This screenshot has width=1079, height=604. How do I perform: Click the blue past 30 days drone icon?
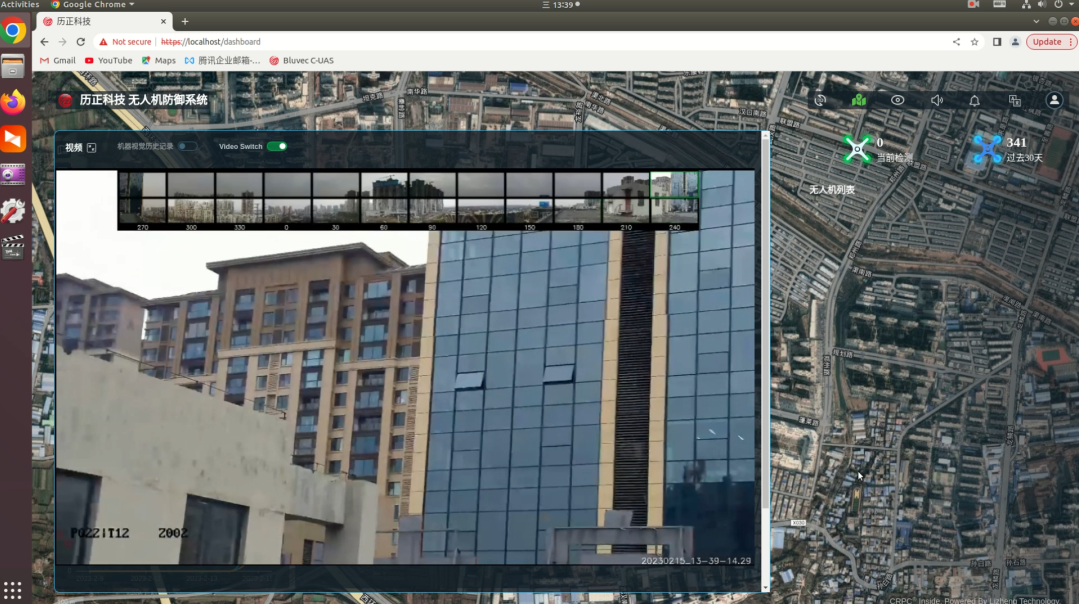(x=987, y=149)
